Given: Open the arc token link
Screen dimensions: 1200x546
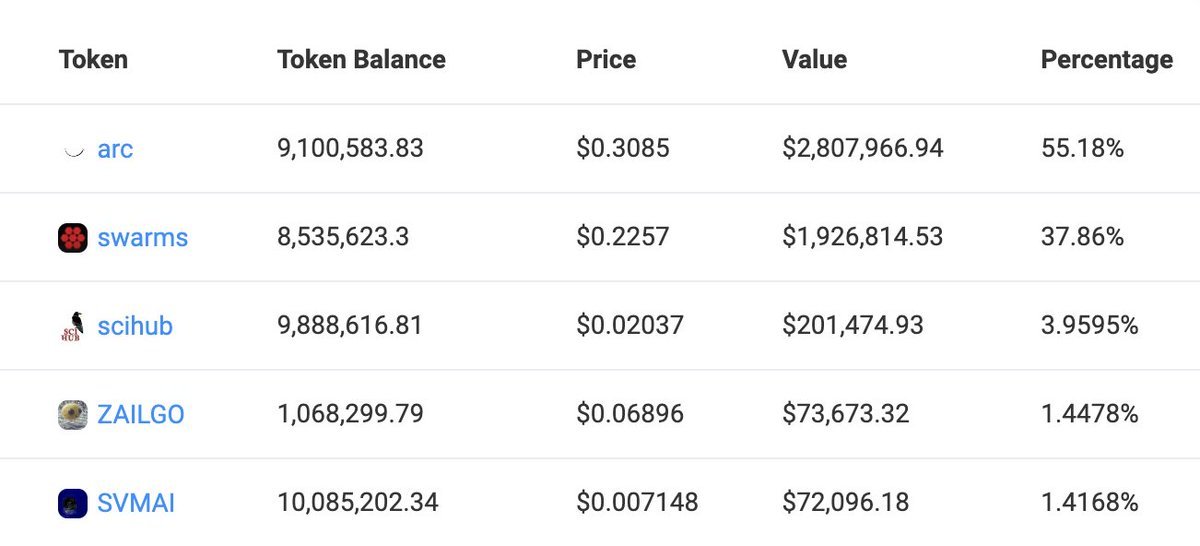Looking at the screenshot, I should click(x=115, y=150).
